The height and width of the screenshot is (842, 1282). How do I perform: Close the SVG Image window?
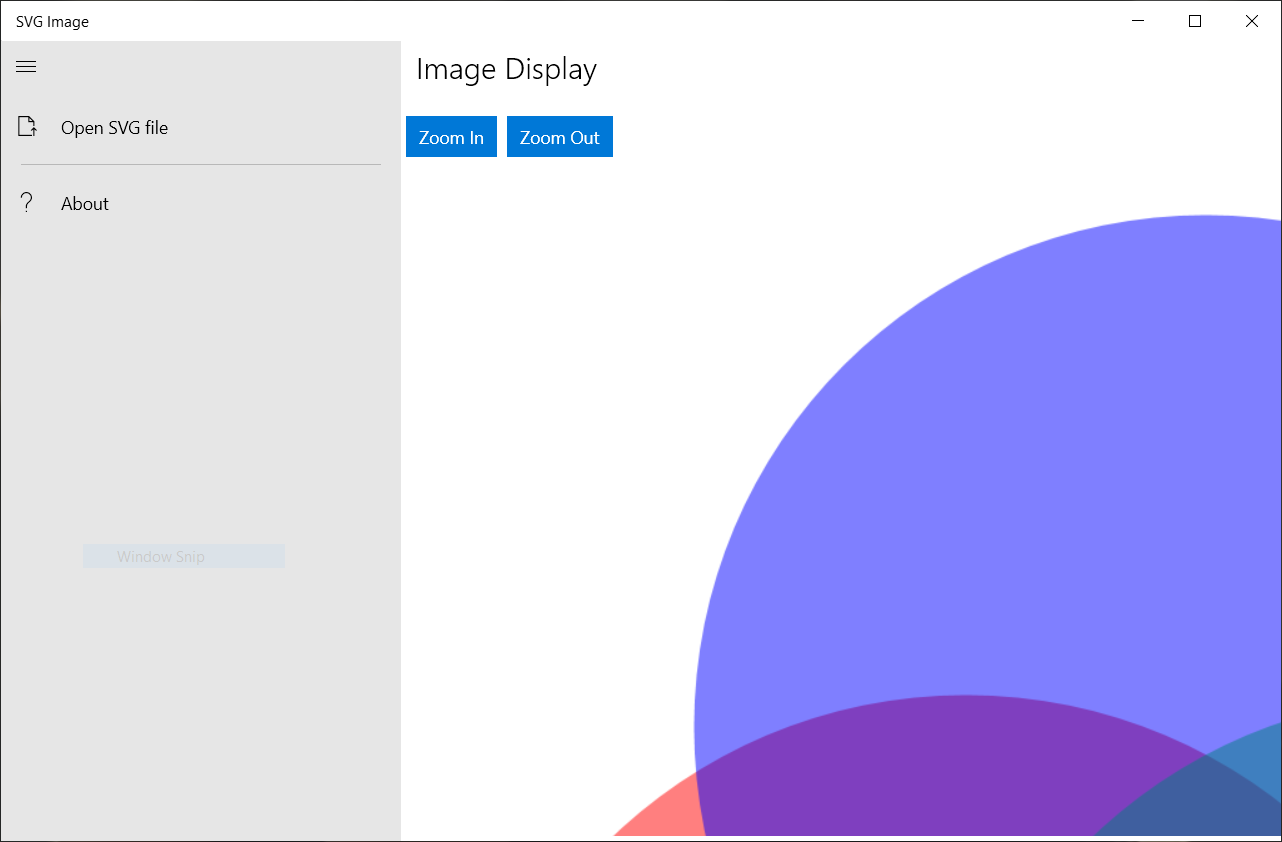(x=1252, y=21)
